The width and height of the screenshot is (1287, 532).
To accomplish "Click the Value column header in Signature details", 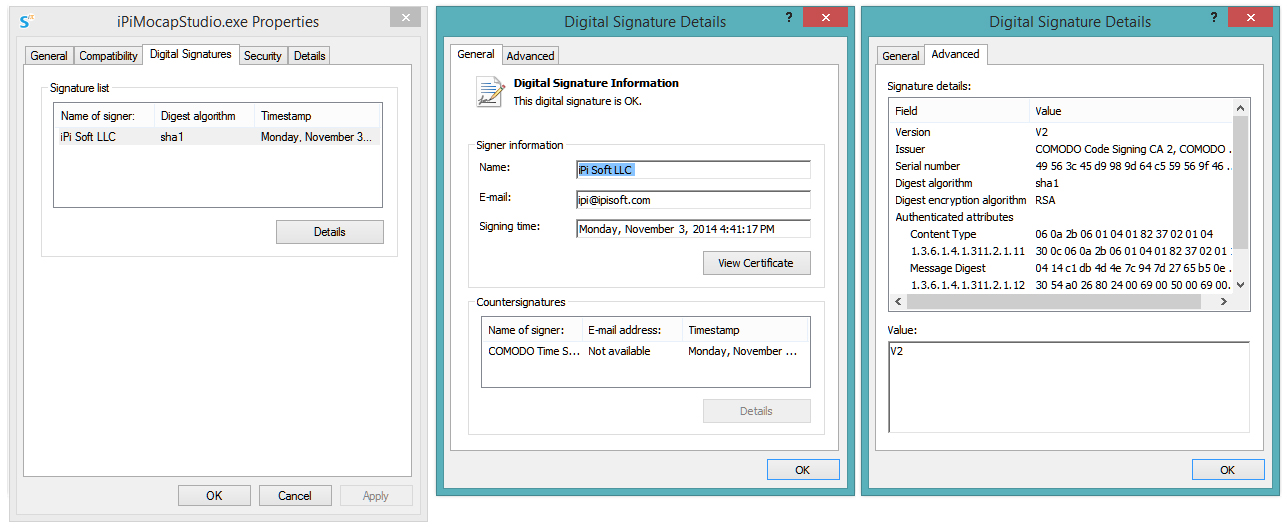I will [x=1131, y=111].
